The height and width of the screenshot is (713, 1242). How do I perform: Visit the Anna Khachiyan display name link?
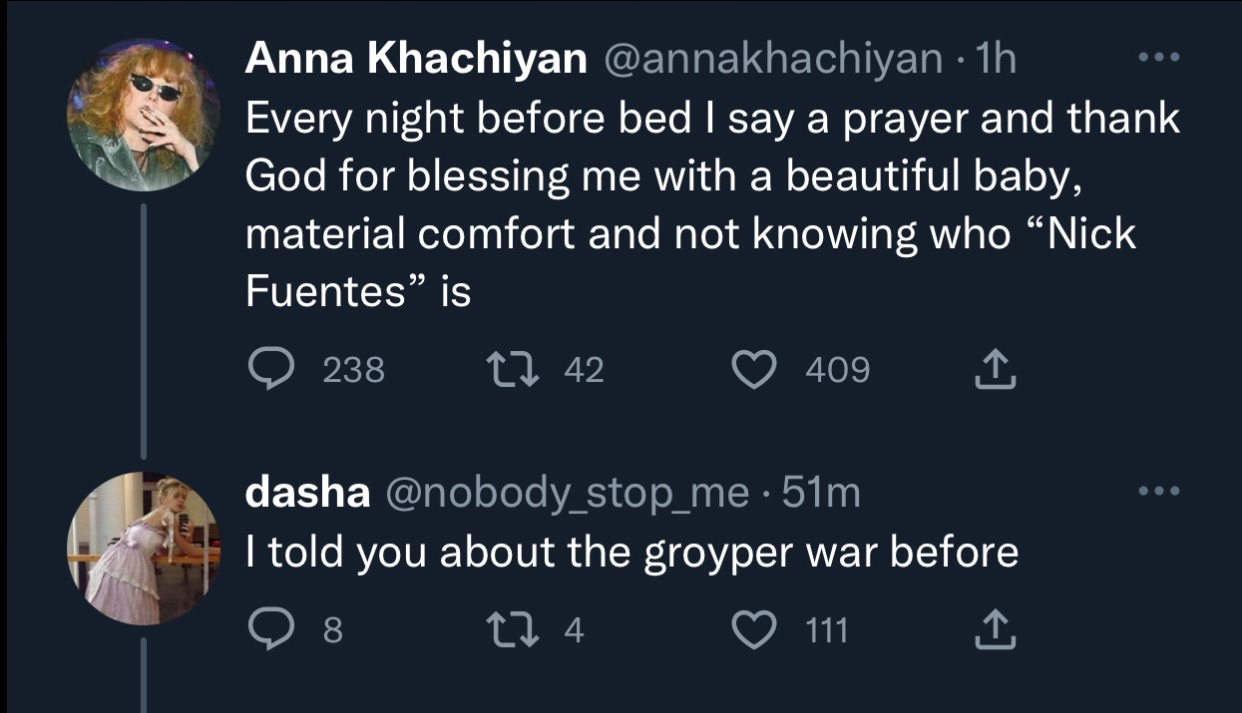[416, 61]
